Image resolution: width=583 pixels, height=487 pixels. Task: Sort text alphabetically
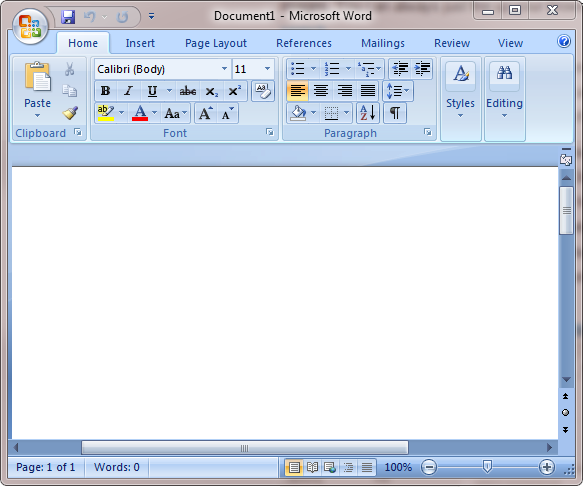tap(368, 113)
